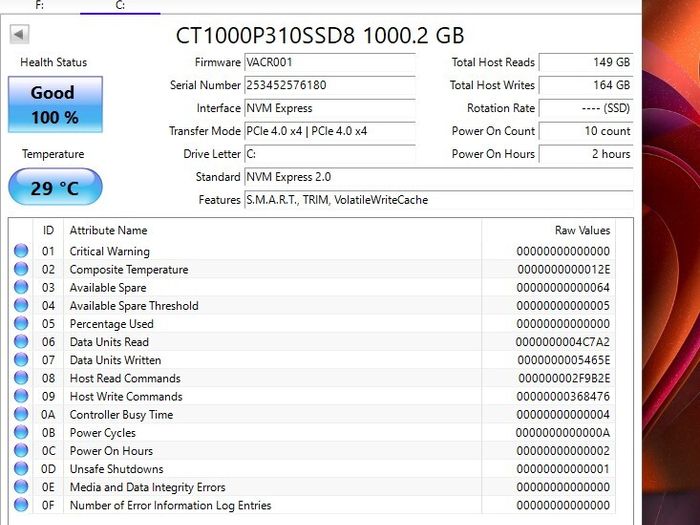Click the Standard field NVM Express 2.0
This screenshot has width=700, height=525.
pos(439,177)
